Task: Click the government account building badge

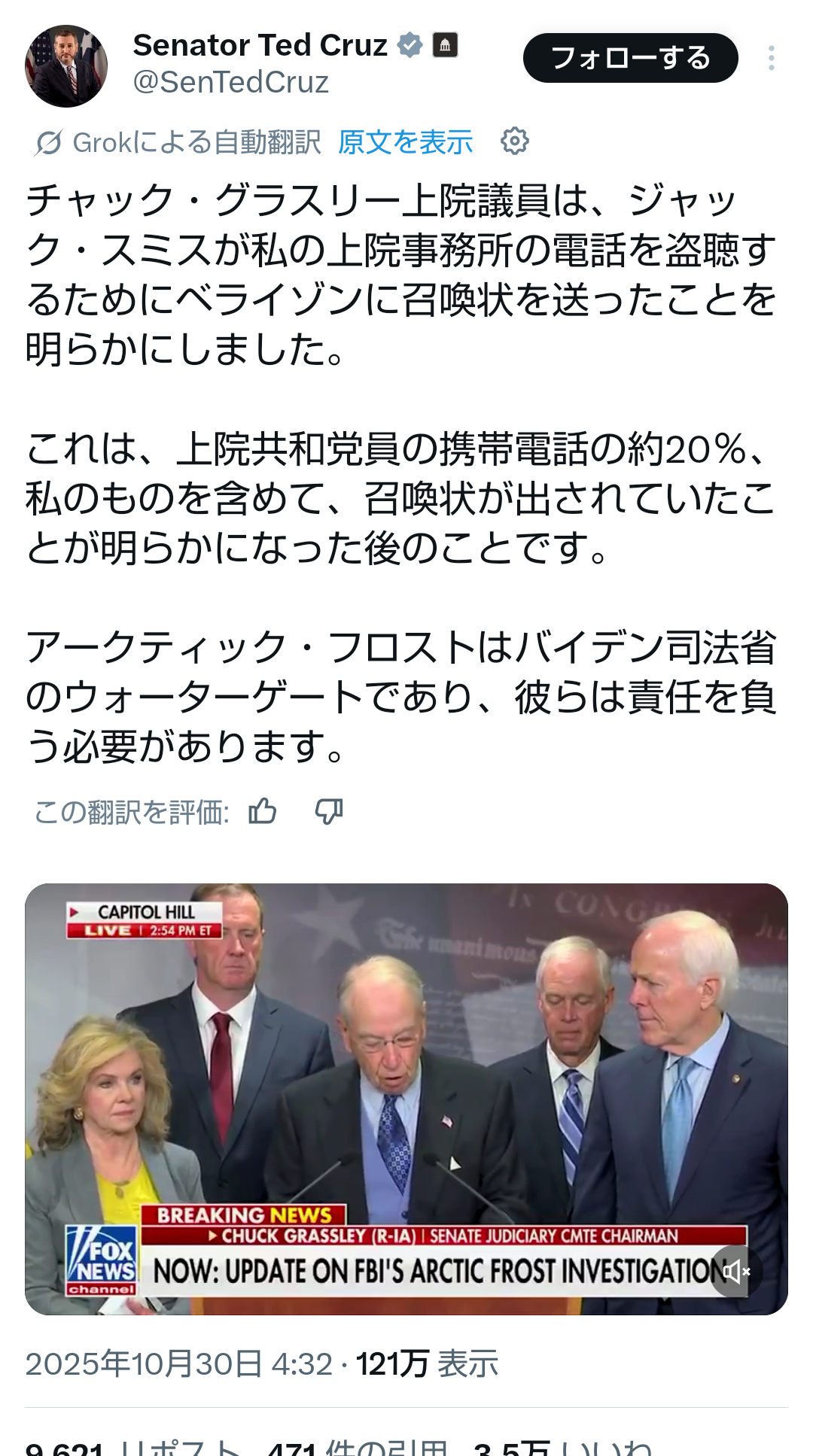Action: (x=445, y=45)
